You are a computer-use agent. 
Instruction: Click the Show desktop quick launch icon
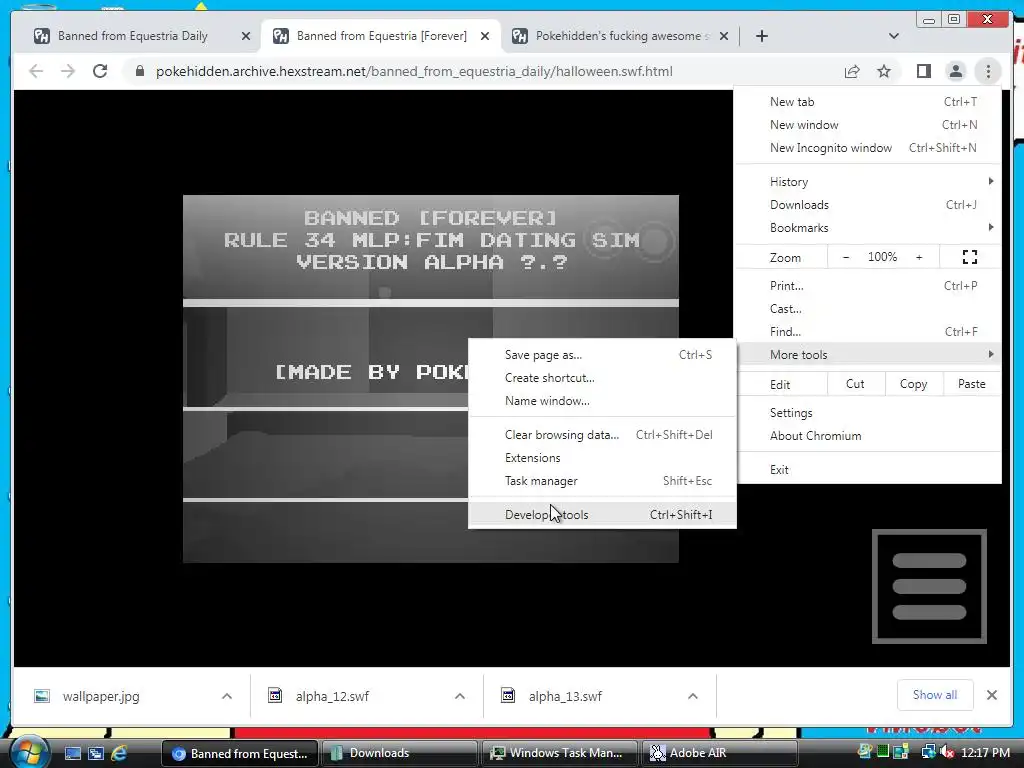(72, 753)
